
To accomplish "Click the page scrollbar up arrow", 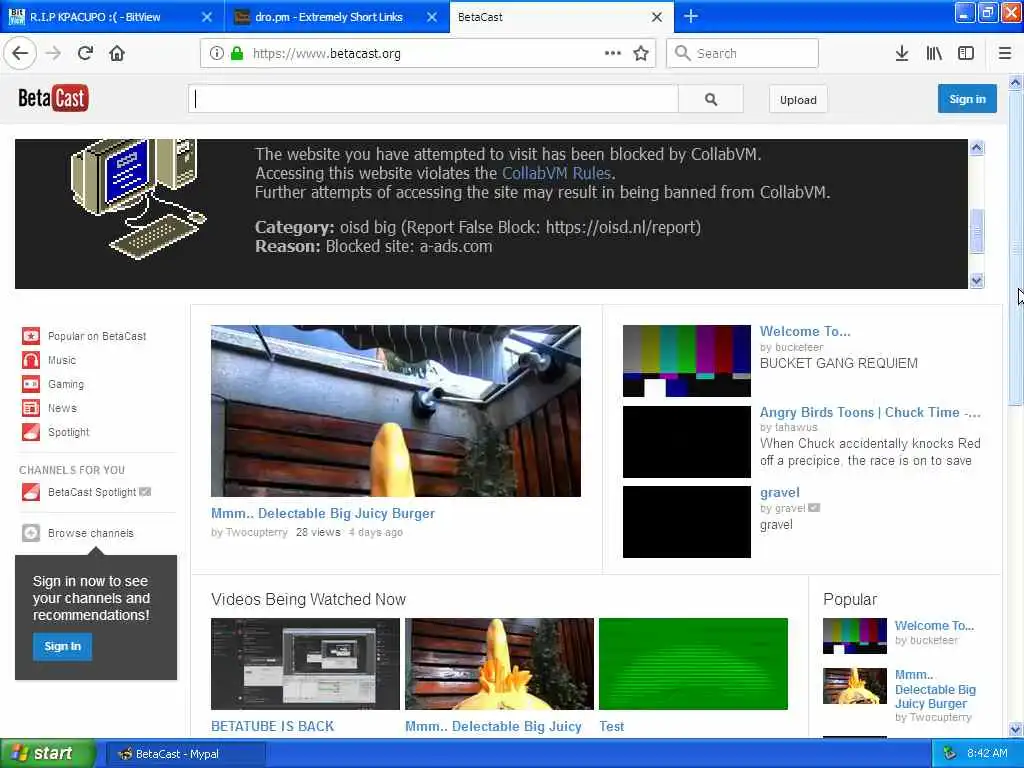I will tap(1016, 83).
